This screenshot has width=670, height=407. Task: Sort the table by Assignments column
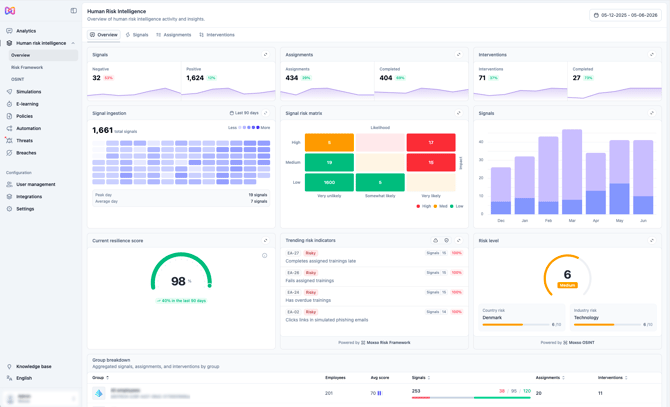coord(550,378)
